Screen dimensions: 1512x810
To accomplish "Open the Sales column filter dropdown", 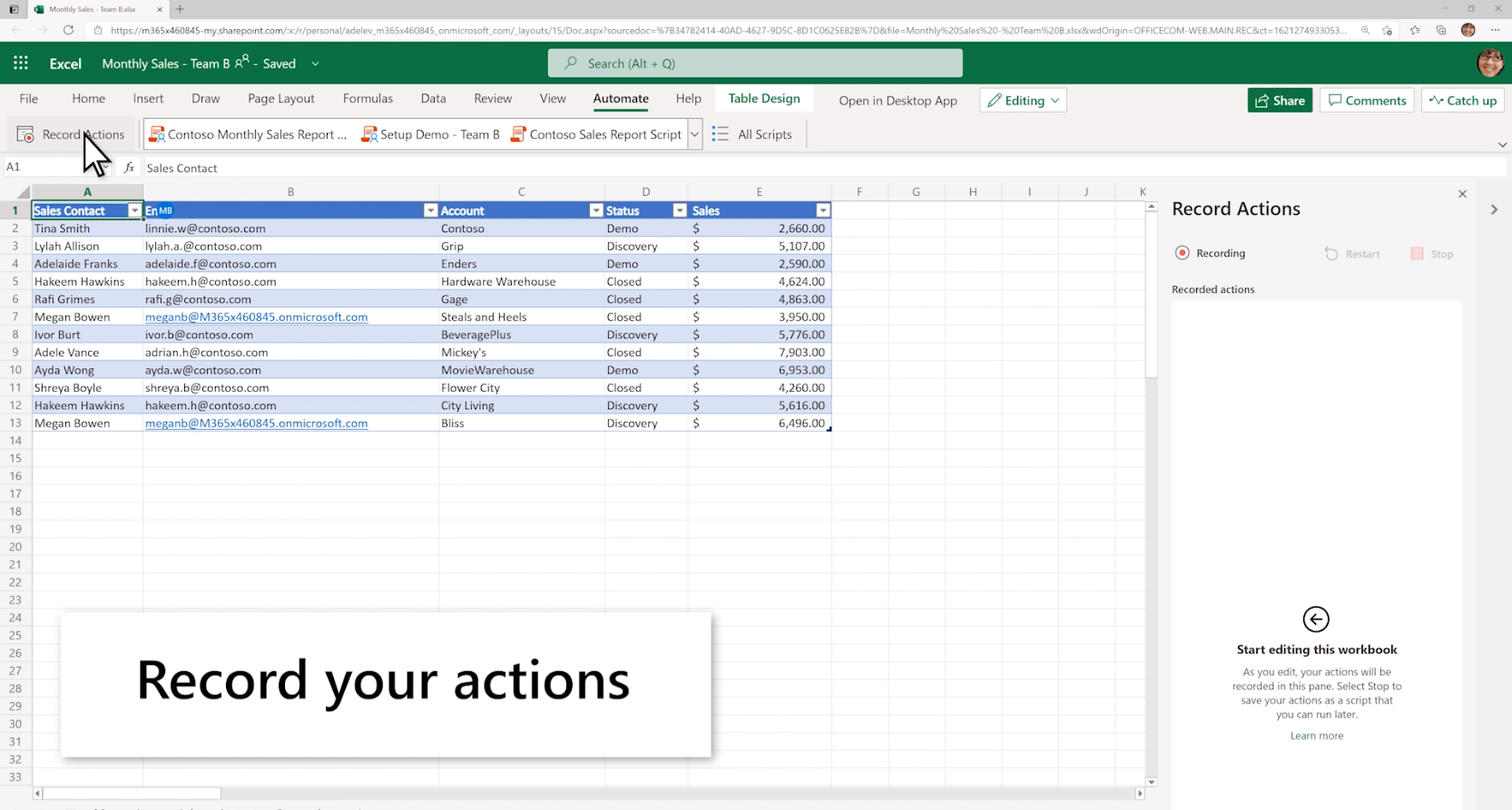I will point(822,210).
